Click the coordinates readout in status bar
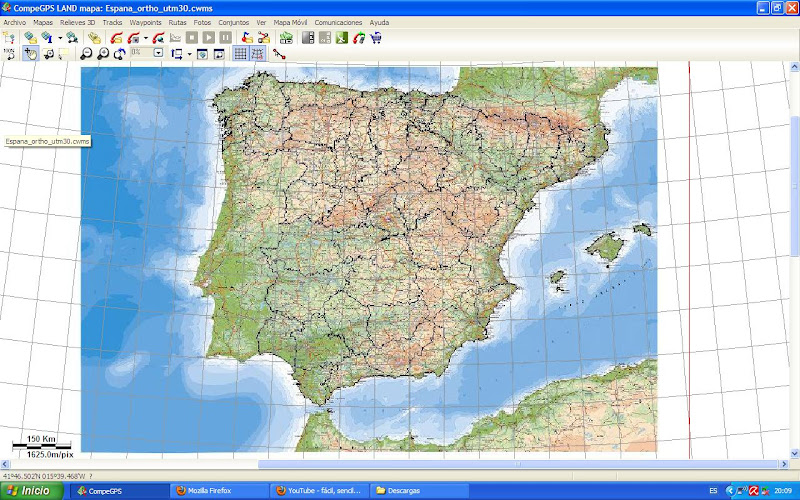This screenshot has height=500, width=800. tap(45, 477)
